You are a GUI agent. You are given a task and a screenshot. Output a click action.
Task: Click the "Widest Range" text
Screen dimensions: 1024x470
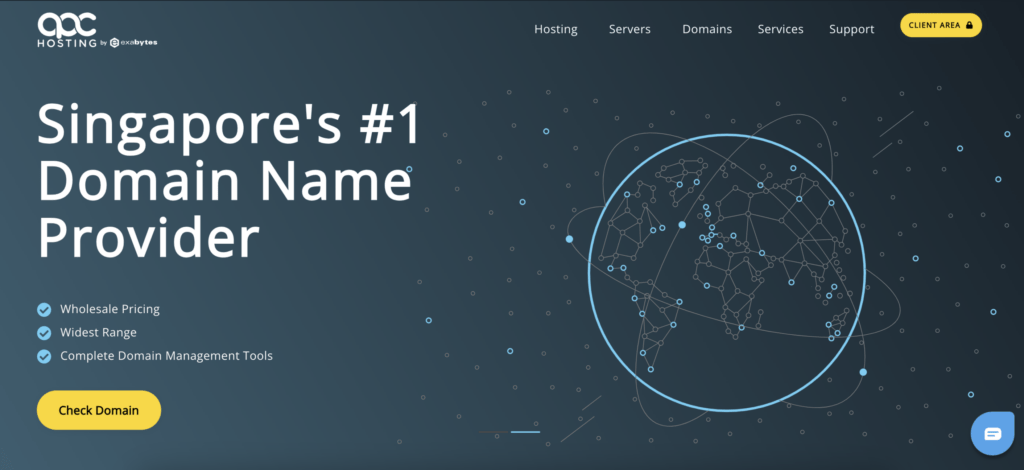point(99,333)
